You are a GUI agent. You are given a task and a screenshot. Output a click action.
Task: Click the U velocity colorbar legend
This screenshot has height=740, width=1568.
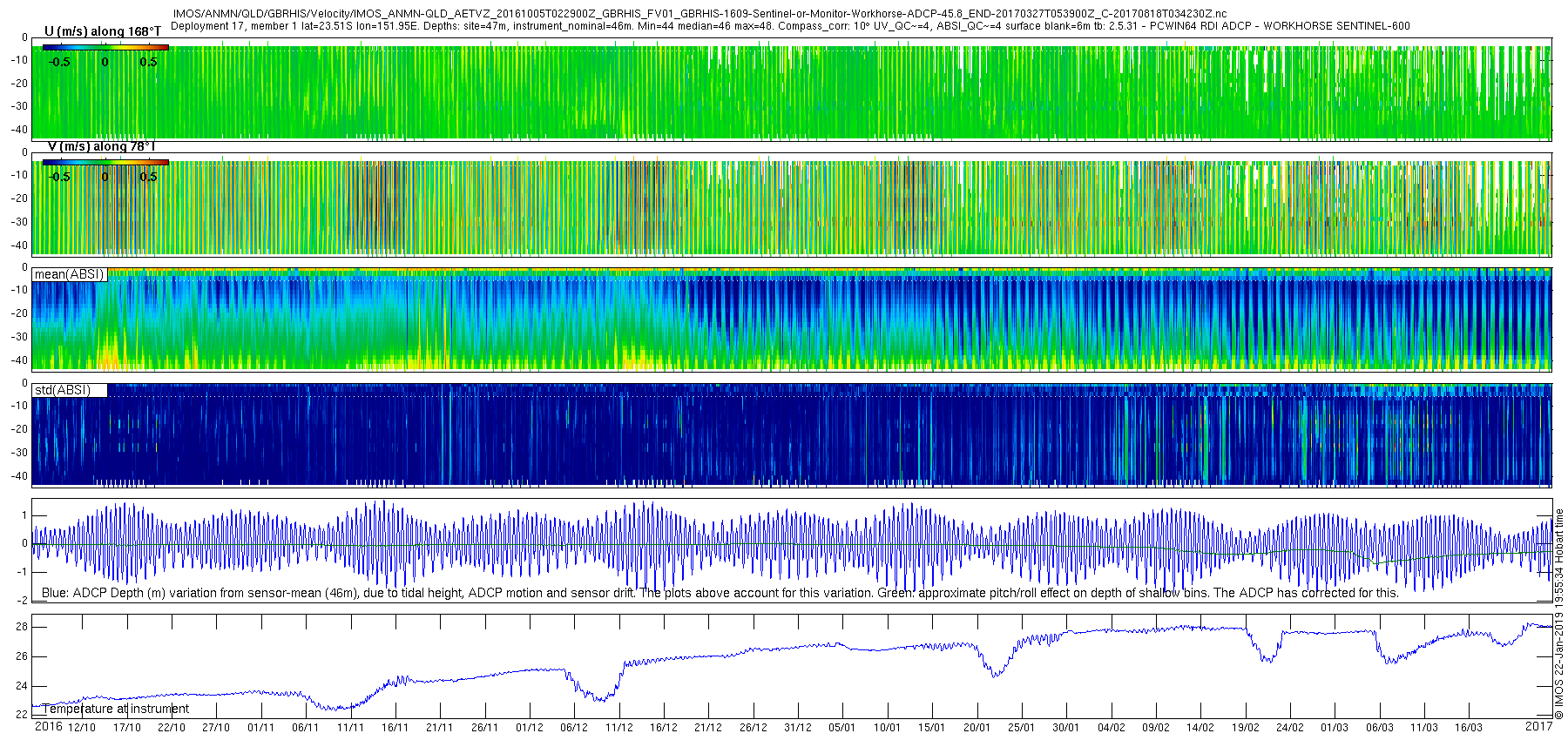tap(105, 48)
